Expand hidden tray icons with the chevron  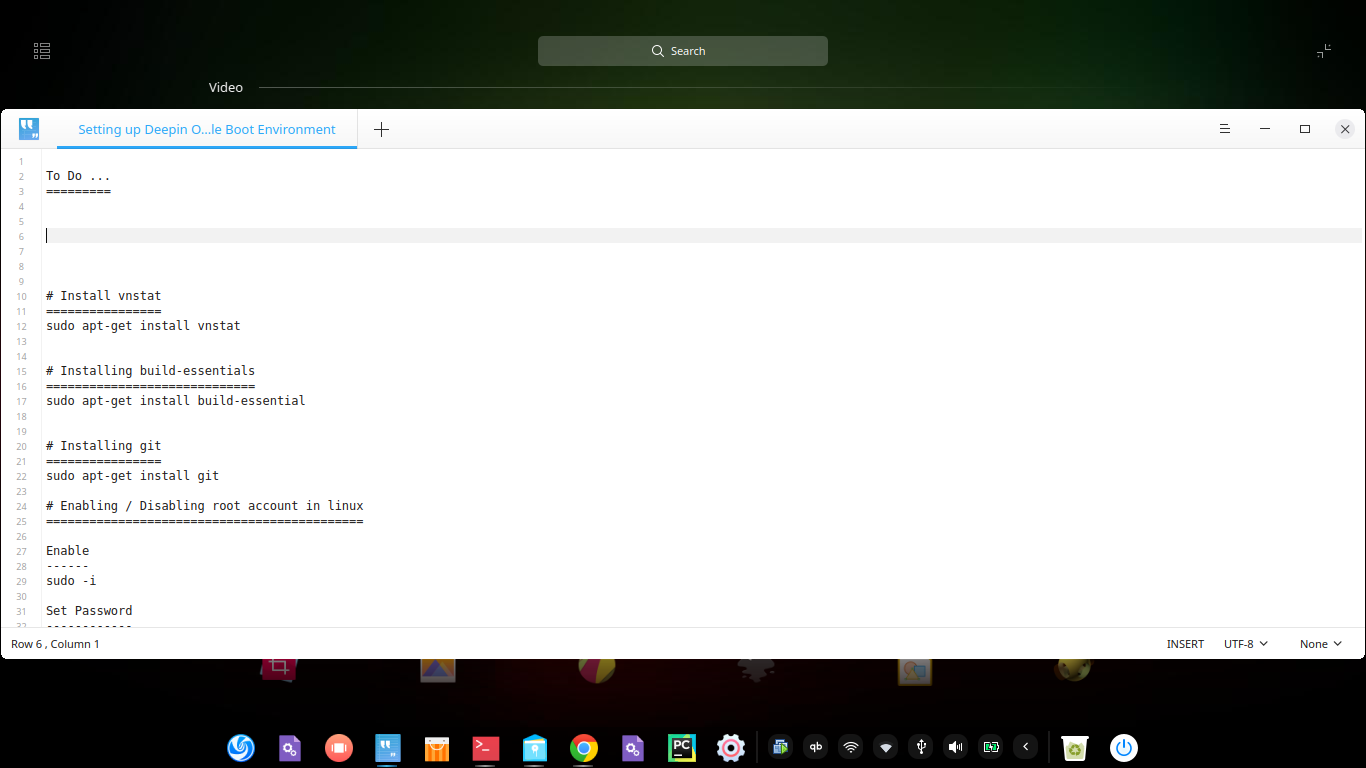pyautogui.click(x=1025, y=747)
